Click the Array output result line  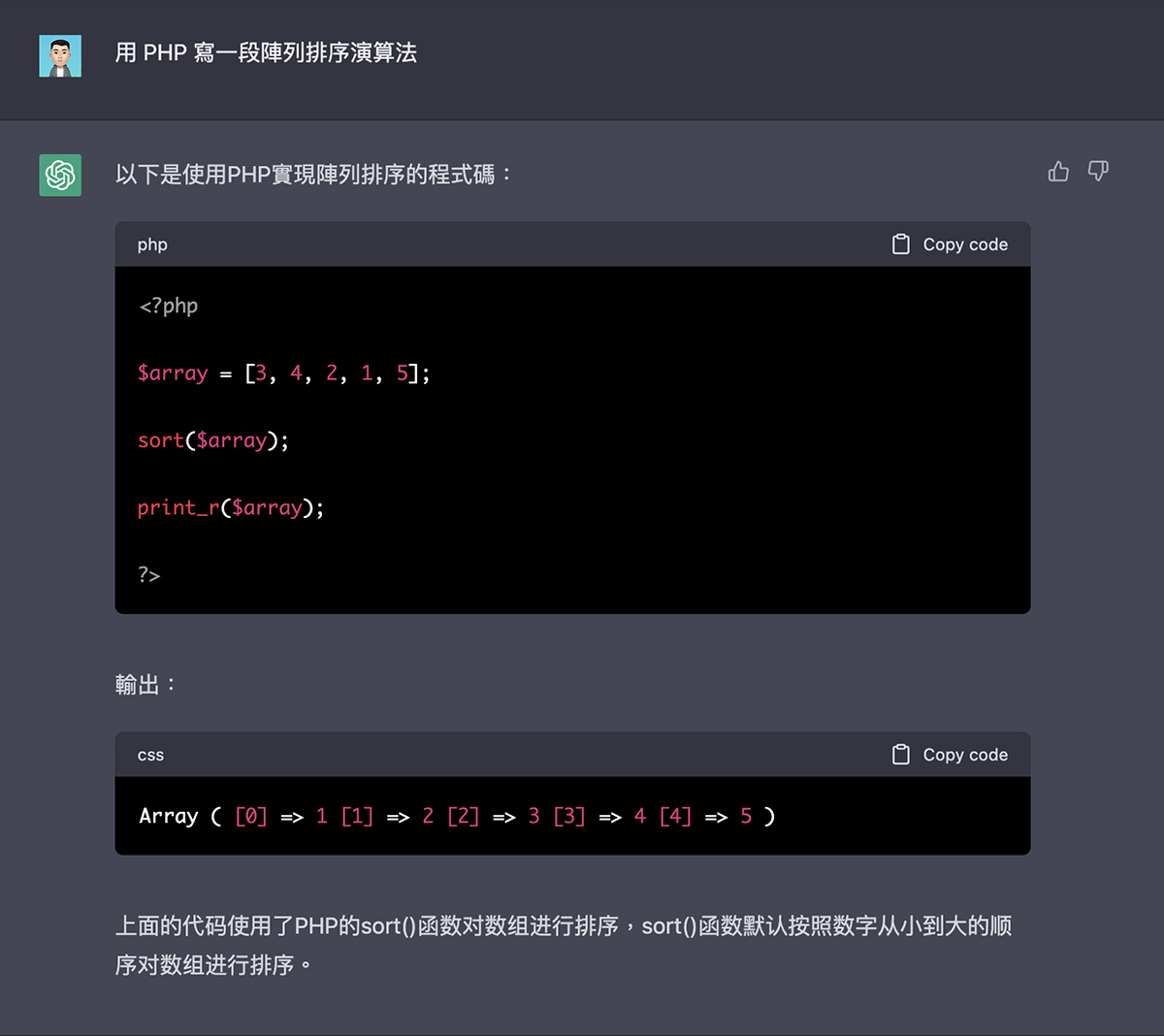click(x=456, y=817)
